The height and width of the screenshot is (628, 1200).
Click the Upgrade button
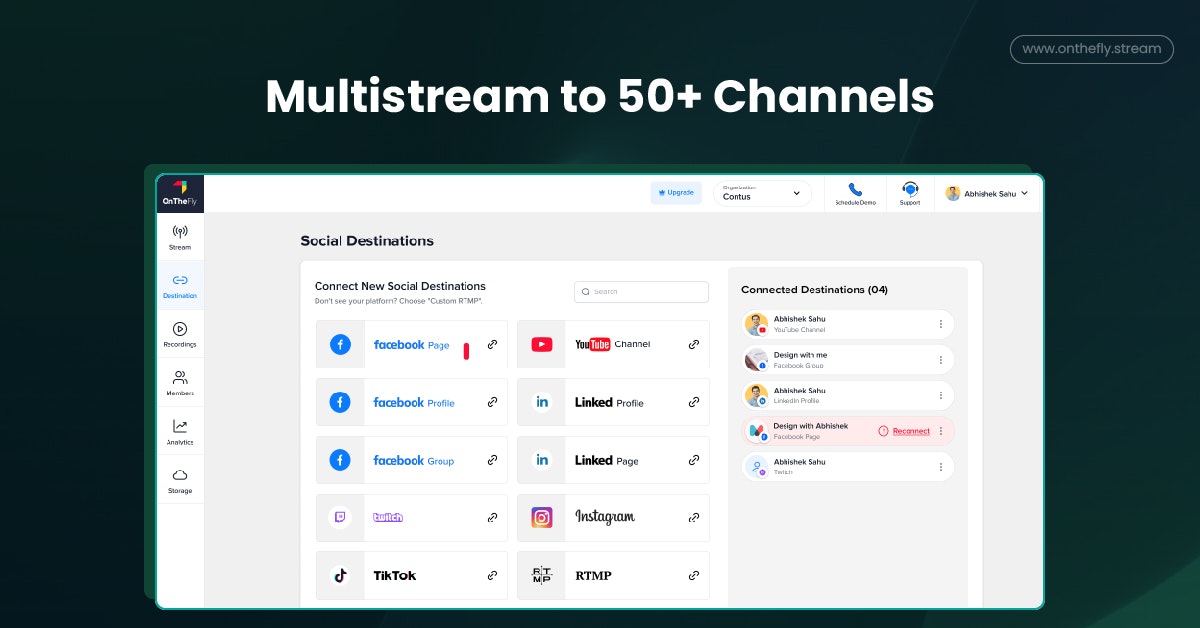[676, 192]
